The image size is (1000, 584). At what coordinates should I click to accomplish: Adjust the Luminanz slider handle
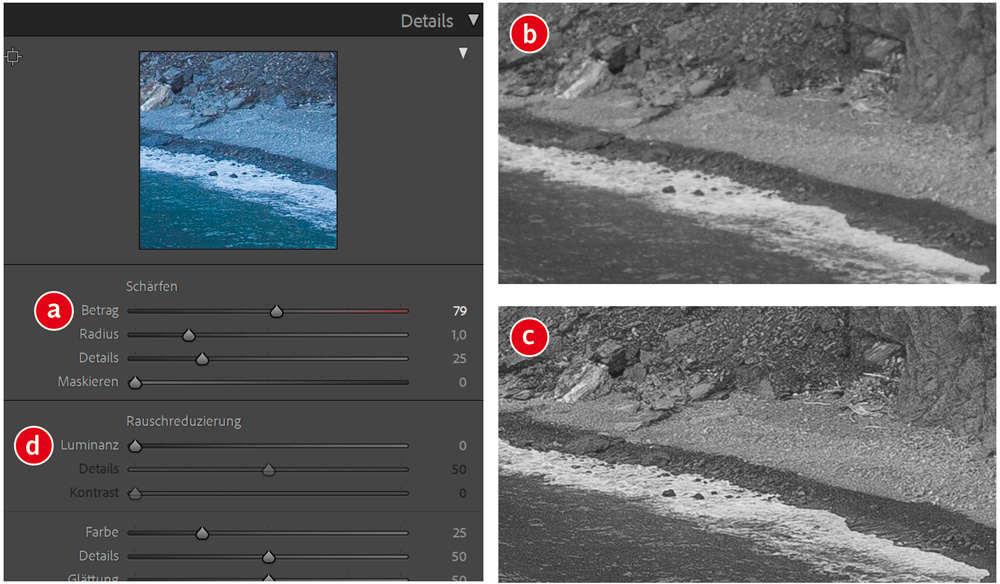135,446
